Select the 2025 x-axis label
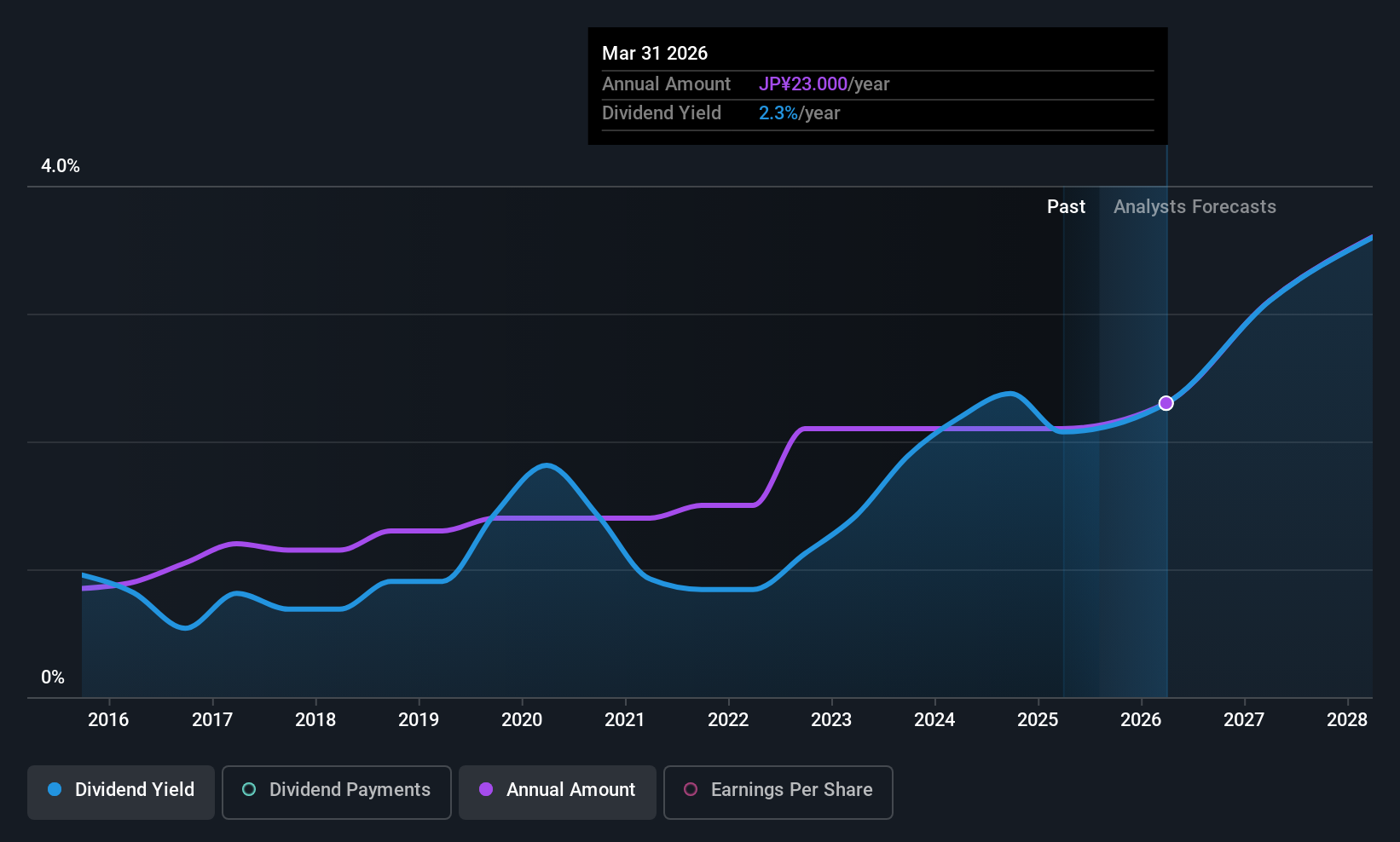The image size is (1400, 842). click(1038, 720)
